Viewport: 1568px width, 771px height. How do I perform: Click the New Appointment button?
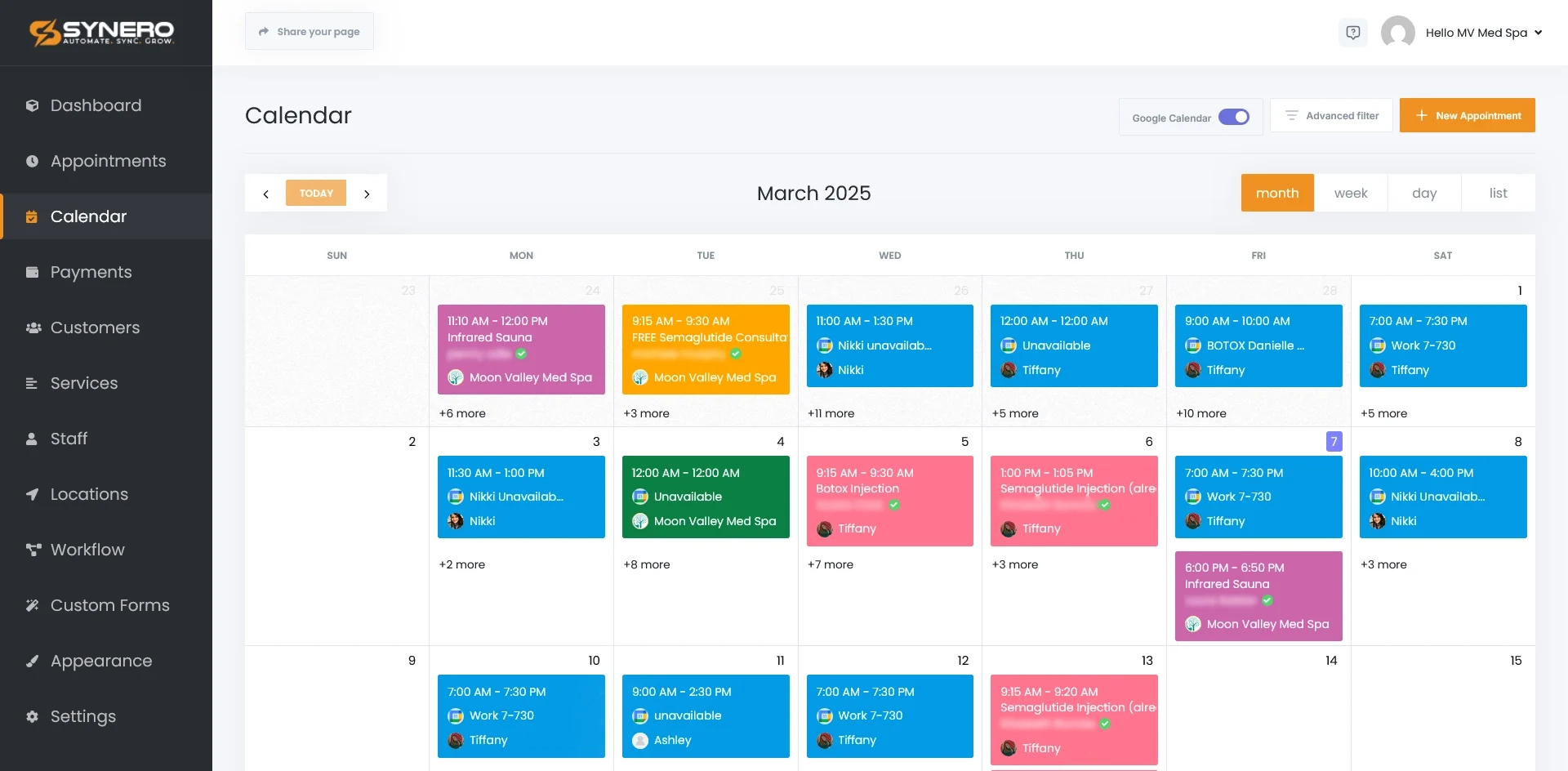coord(1467,115)
